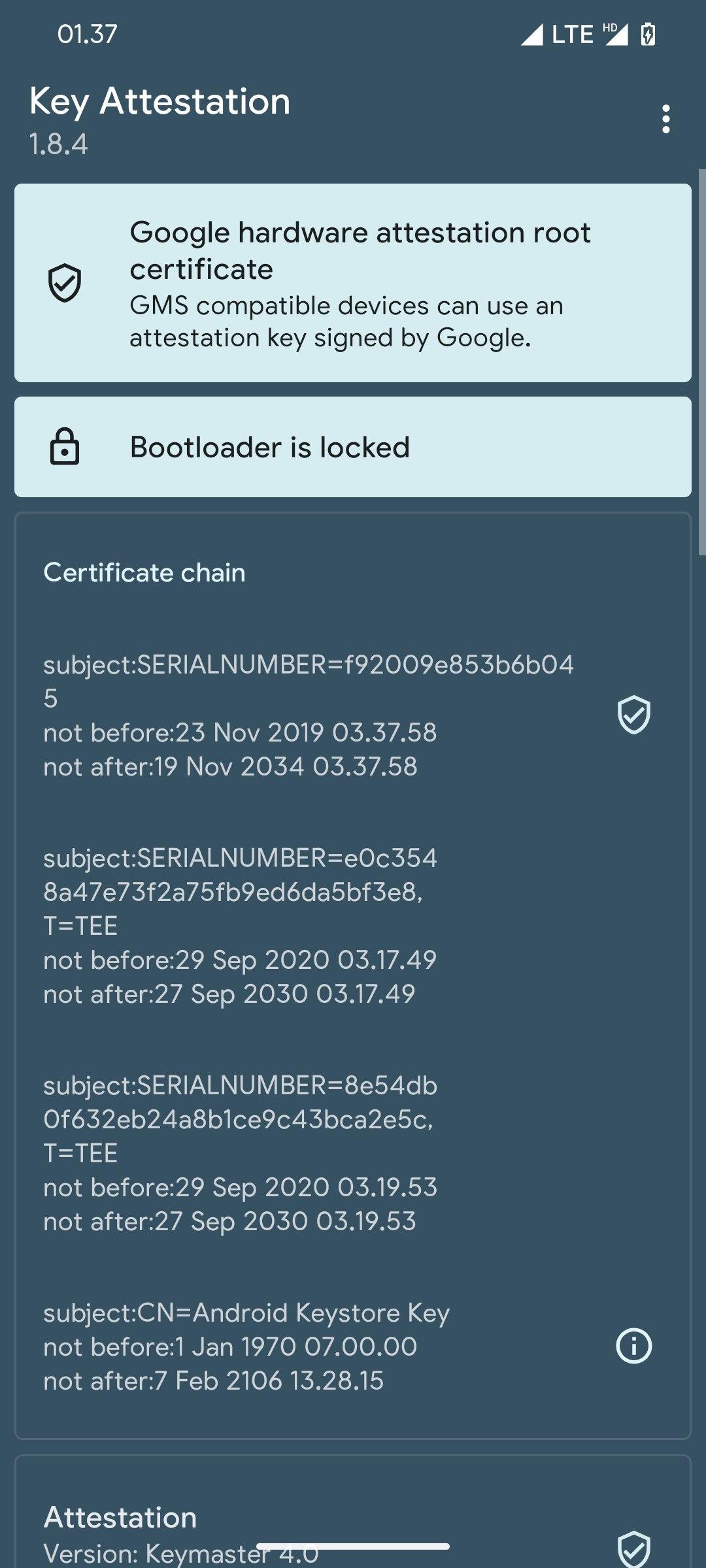Tap the padlock icon beside Bootloader is locked
The image size is (706, 1568).
65,447
